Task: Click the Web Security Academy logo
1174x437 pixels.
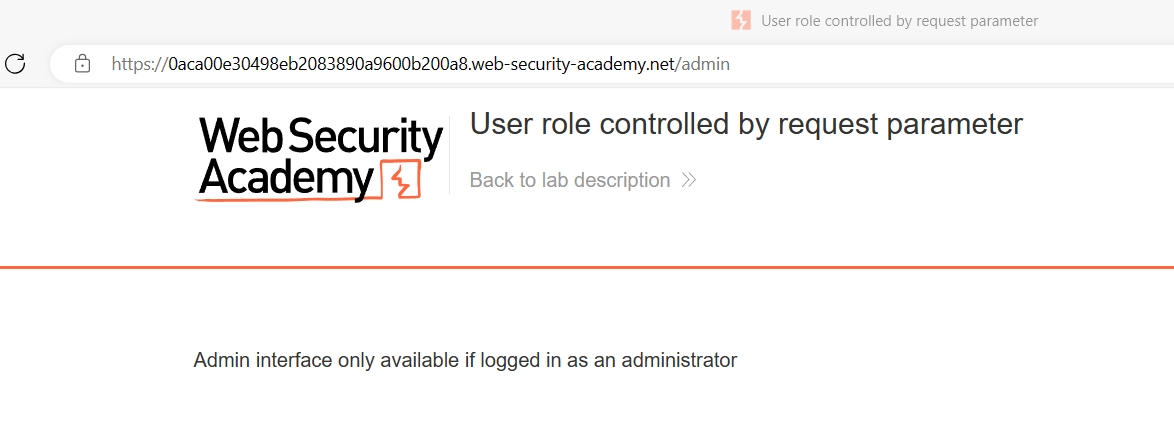Action: click(x=320, y=159)
